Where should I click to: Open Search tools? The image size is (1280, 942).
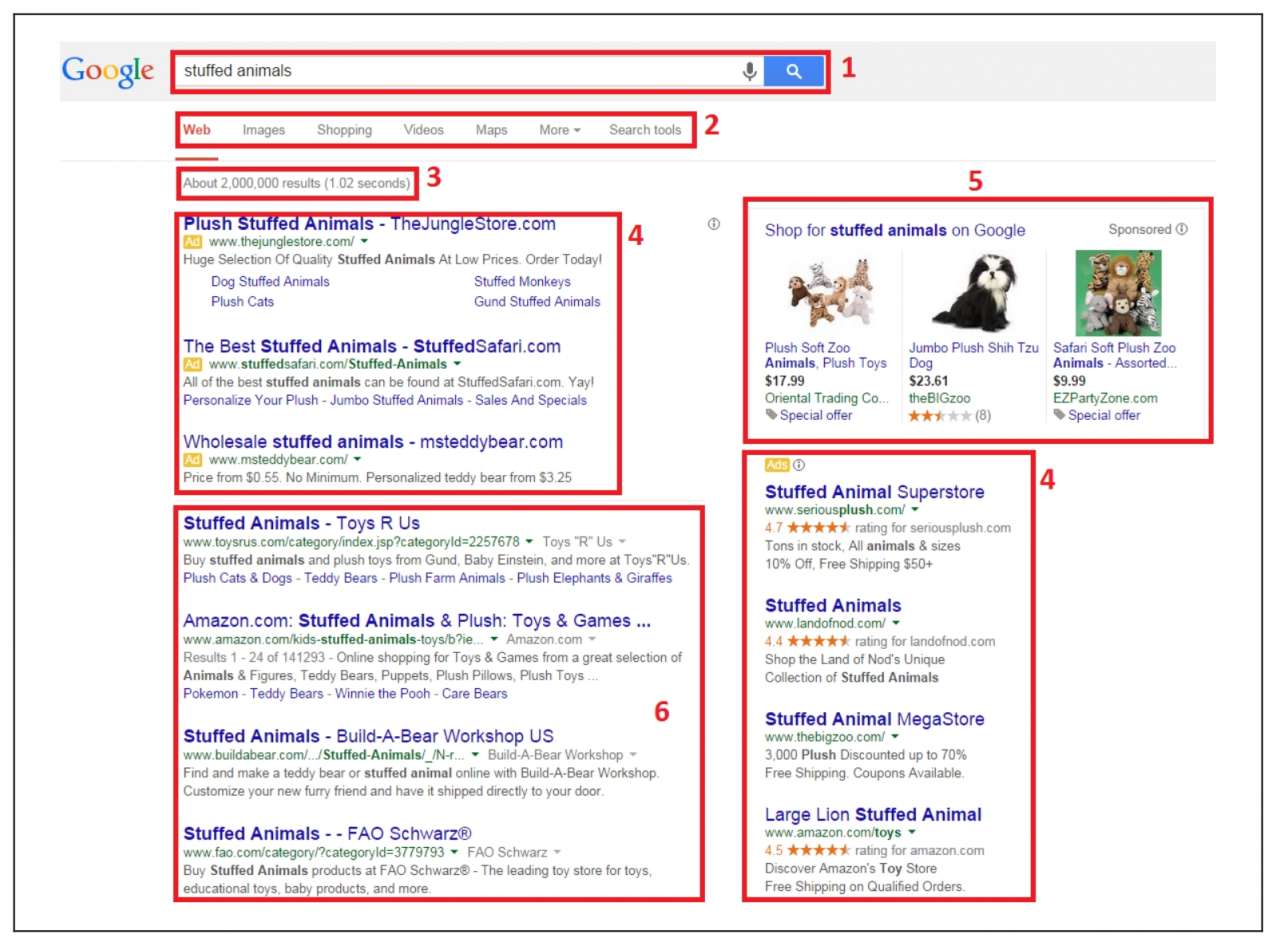point(645,130)
